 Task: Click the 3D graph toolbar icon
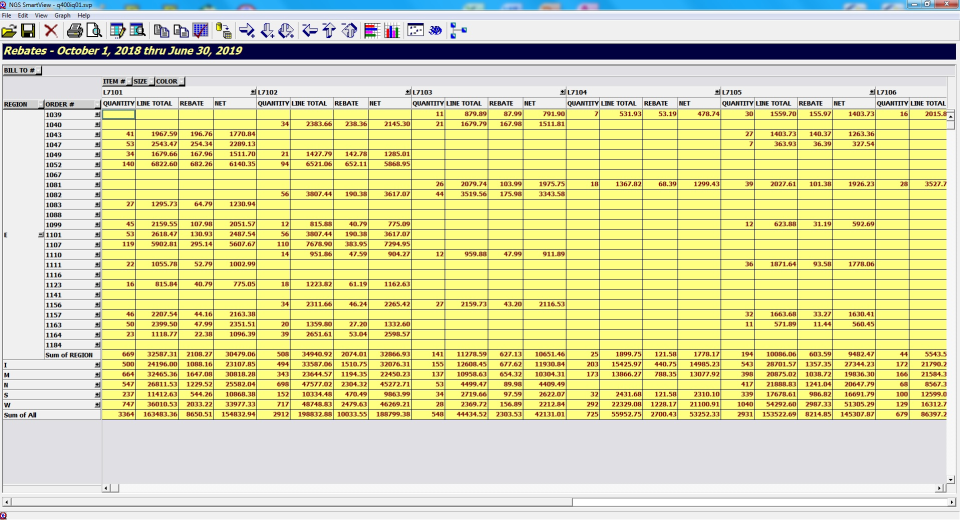pyautogui.click(x=435, y=31)
